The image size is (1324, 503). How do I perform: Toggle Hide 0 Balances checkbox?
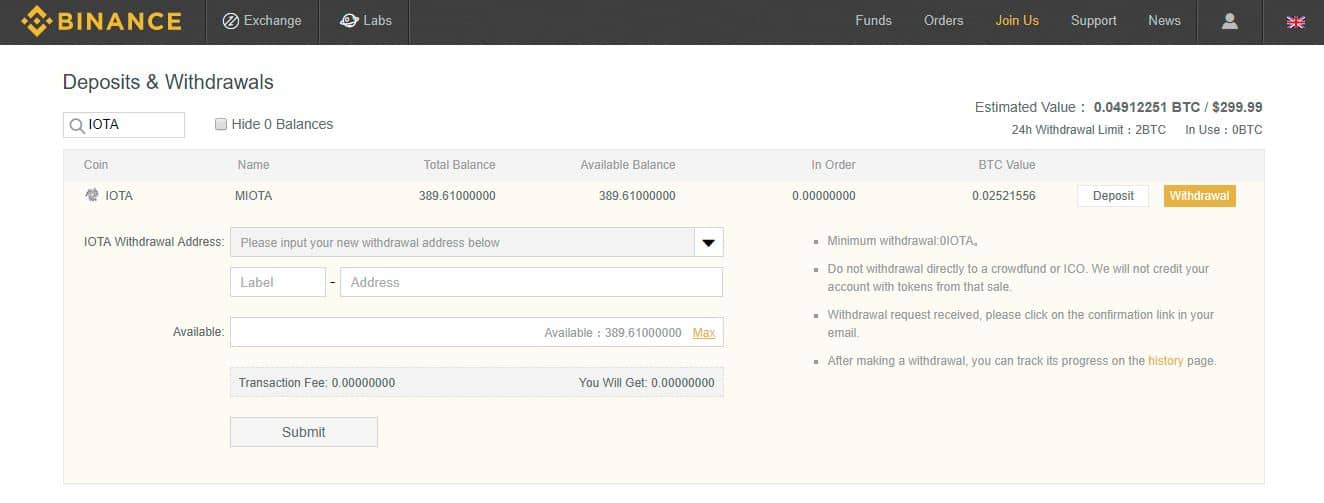coord(221,124)
